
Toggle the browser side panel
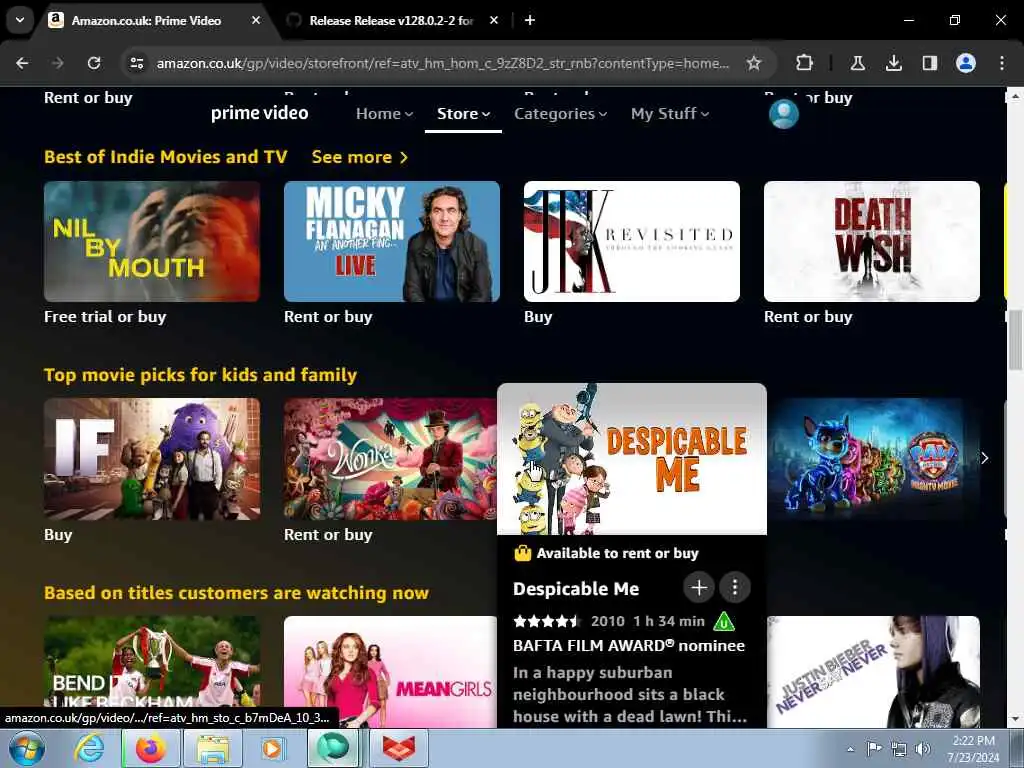point(929,63)
